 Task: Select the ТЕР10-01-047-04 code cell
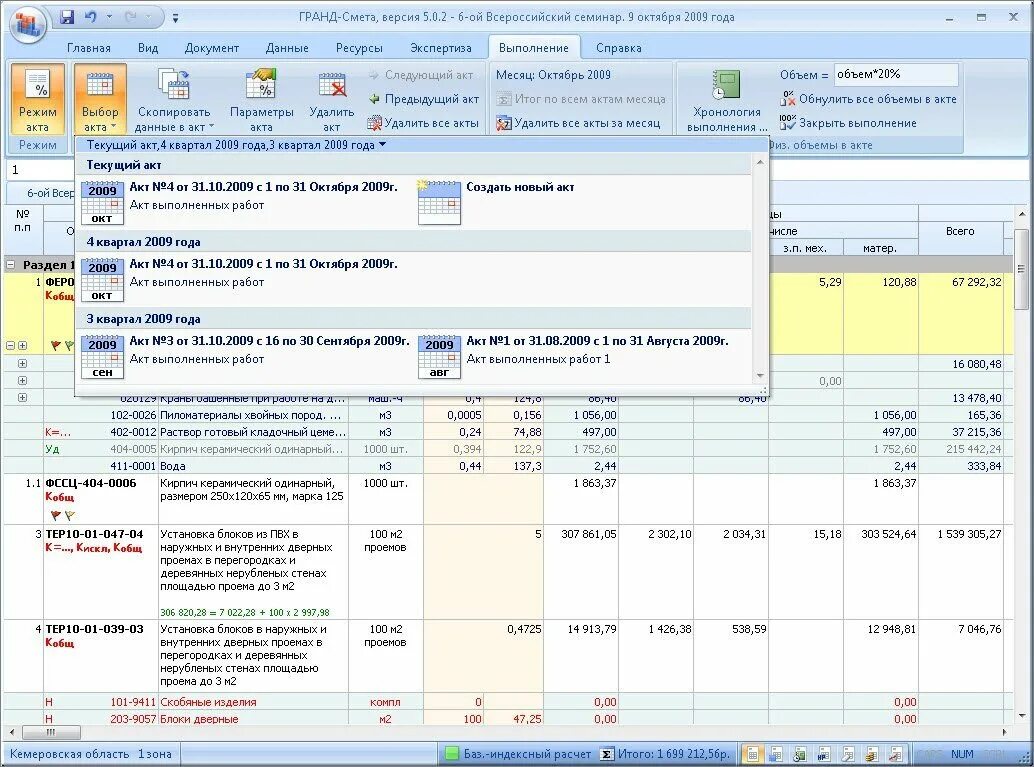(101, 572)
